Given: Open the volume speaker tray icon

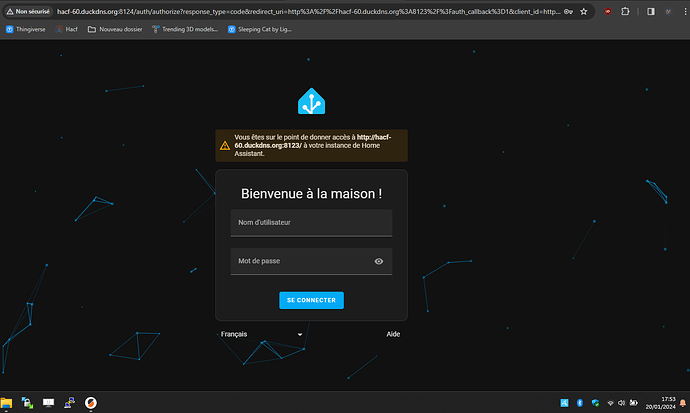Looking at the screenshot, I should (x=621, y=402).
